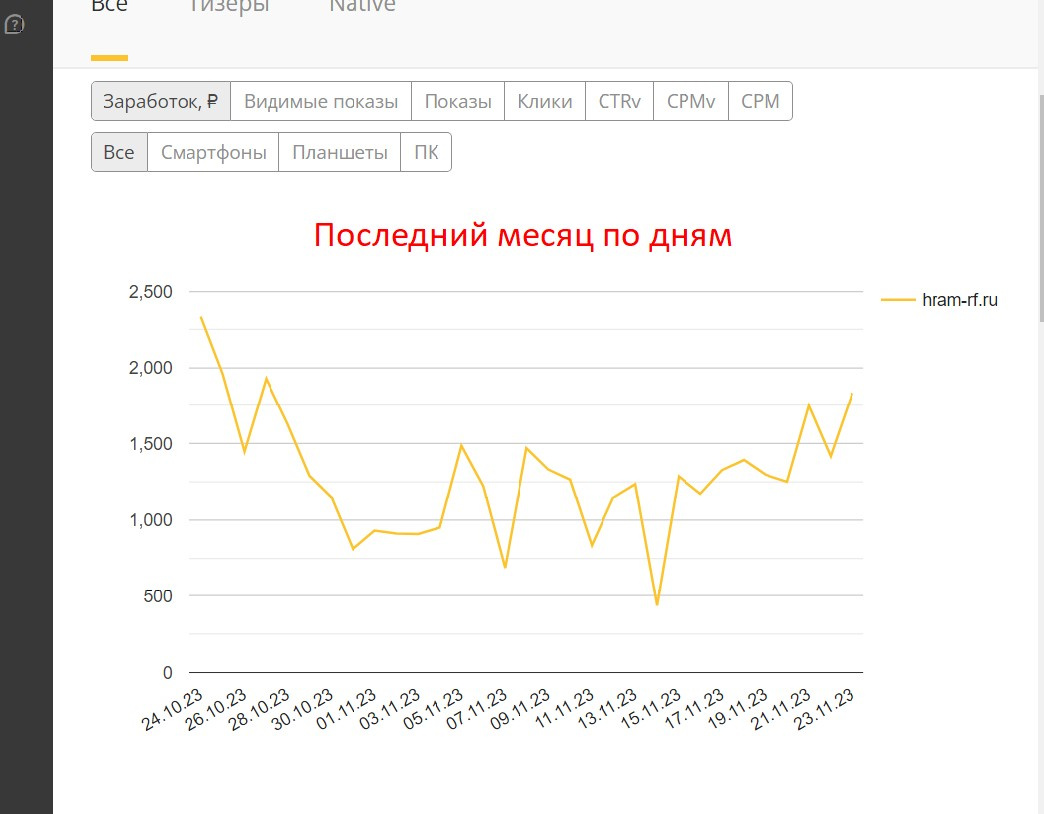The height and width of the screenshot is (814, 1044).
Task: Select the CPMv metric
Action: [x=691, y=101]
